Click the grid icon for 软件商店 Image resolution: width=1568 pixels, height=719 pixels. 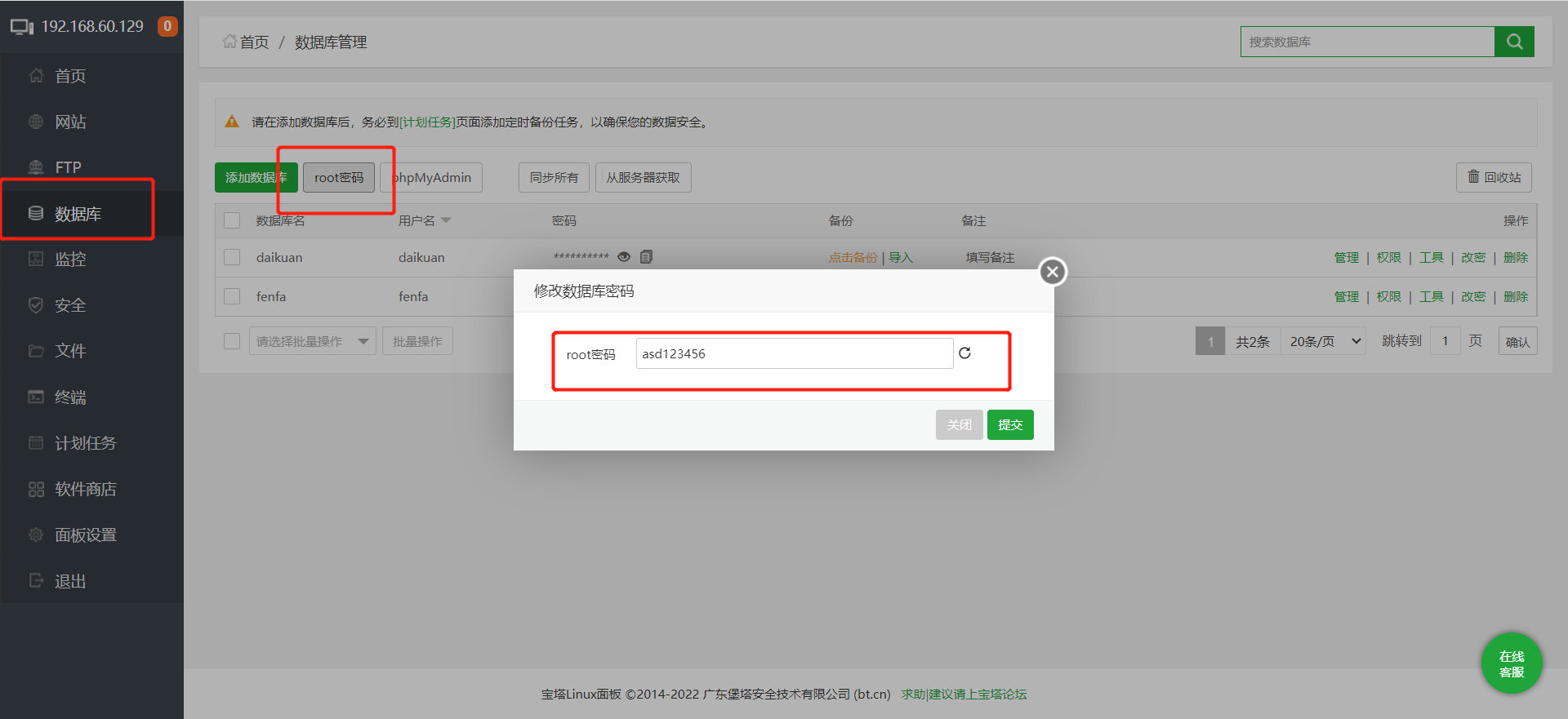click(x=36, y=489)
